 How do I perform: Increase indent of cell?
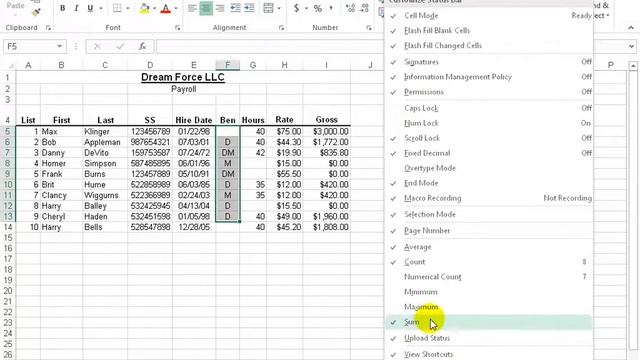pos(249,8)
